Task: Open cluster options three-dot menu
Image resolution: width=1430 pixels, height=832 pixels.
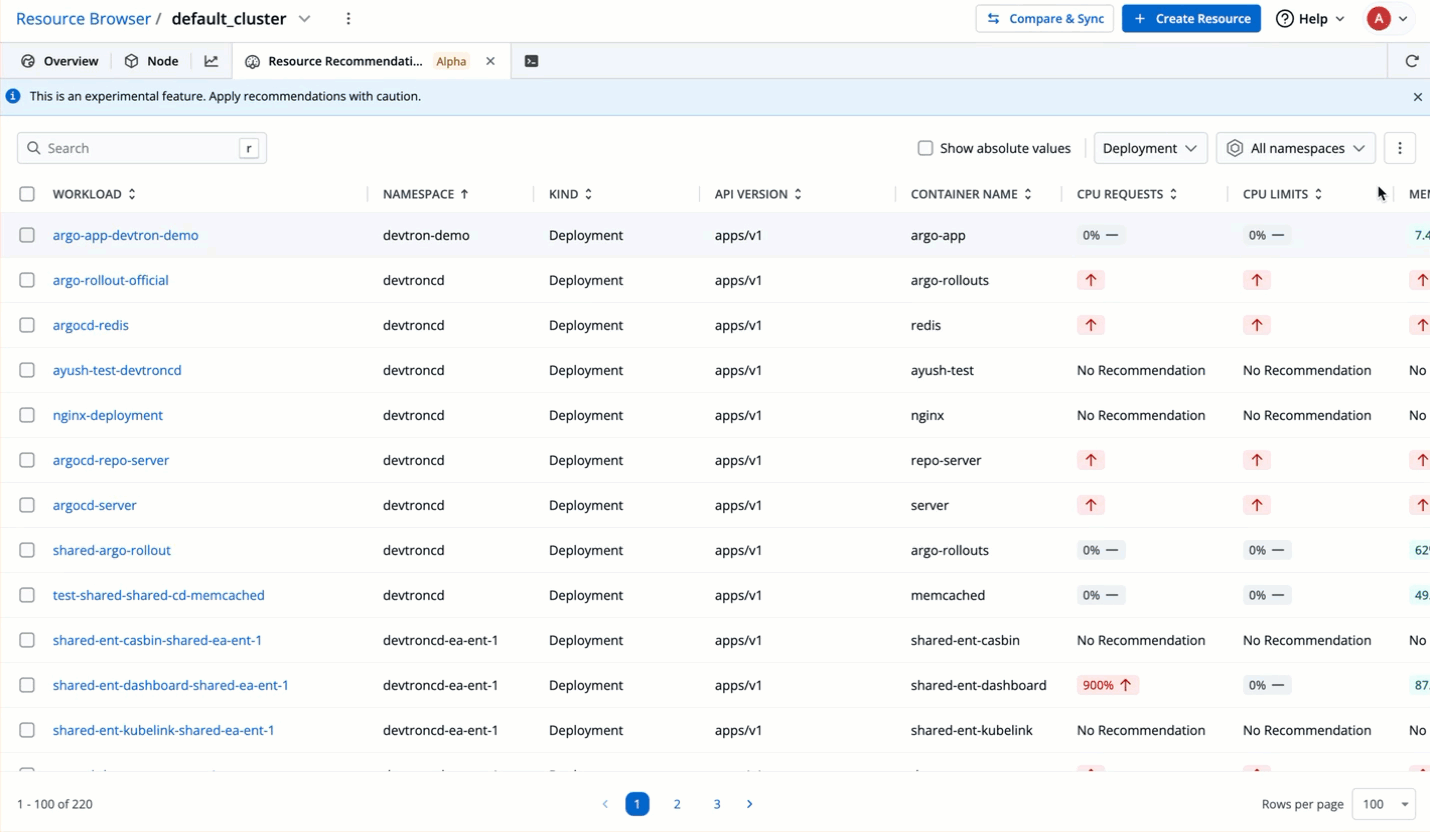Action: (x=348, y=19)
